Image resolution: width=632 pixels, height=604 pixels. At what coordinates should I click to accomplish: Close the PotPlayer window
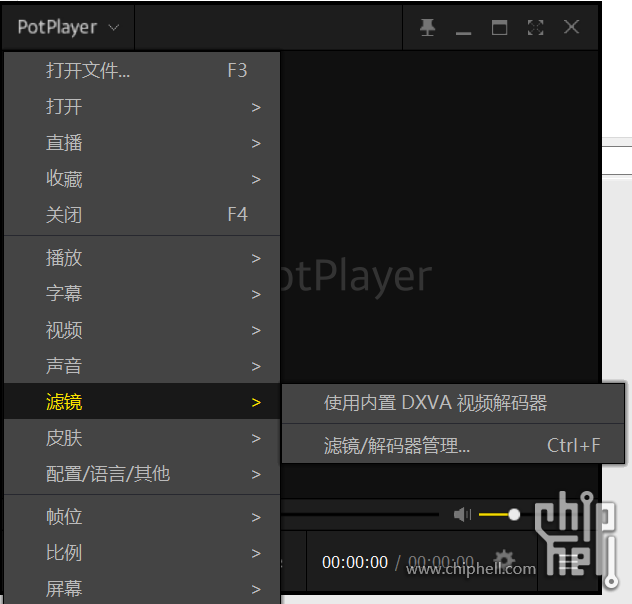572,27
